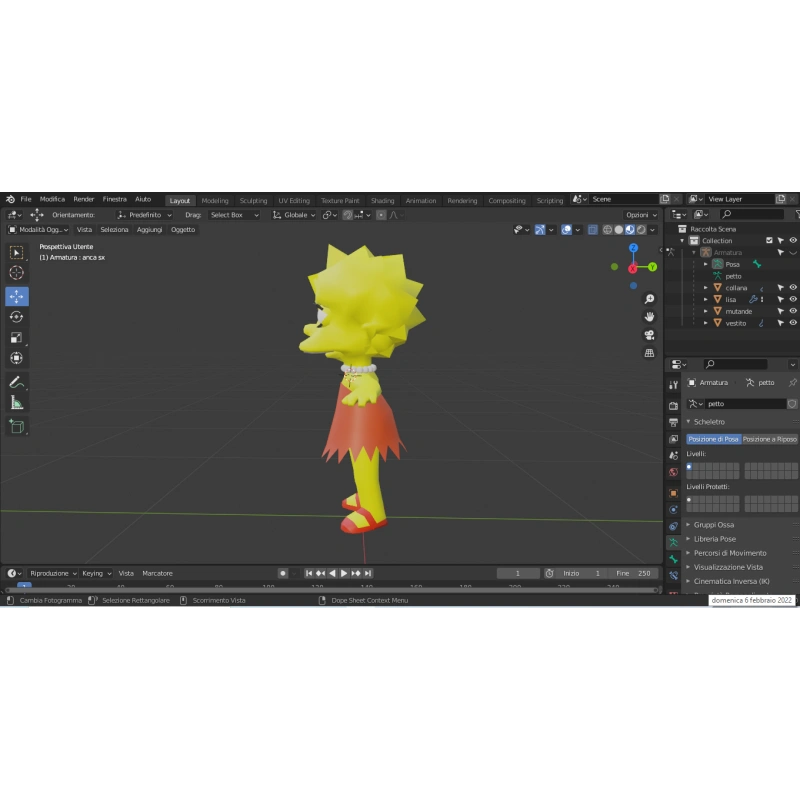
Task: Switch orthographic/perspective via grid icon
Action: [649, 353]
